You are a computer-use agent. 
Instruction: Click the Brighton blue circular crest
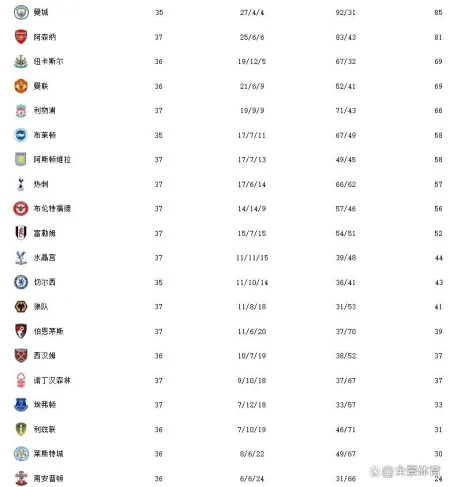tap(21, 135)
